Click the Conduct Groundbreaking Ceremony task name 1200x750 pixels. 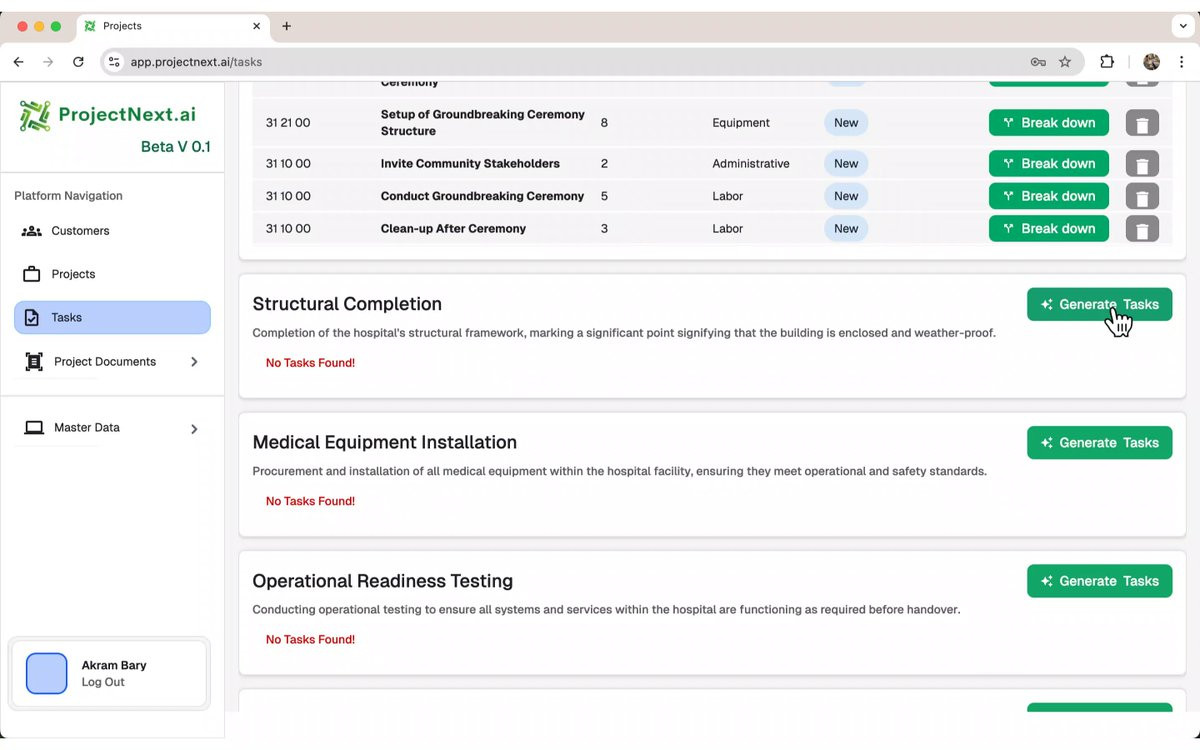pos(482,196)
